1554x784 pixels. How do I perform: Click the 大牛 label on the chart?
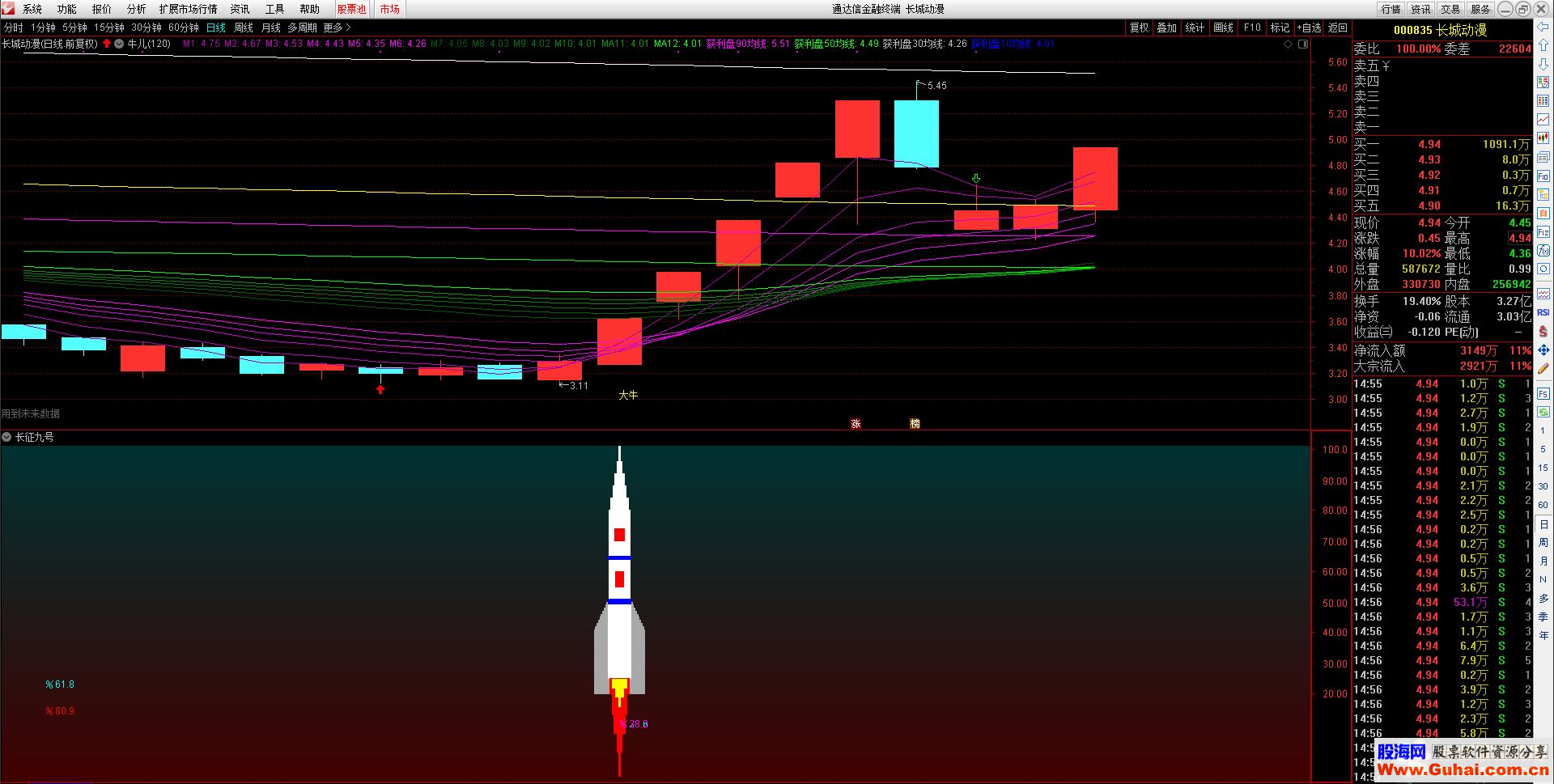click(x=628, y=395)
